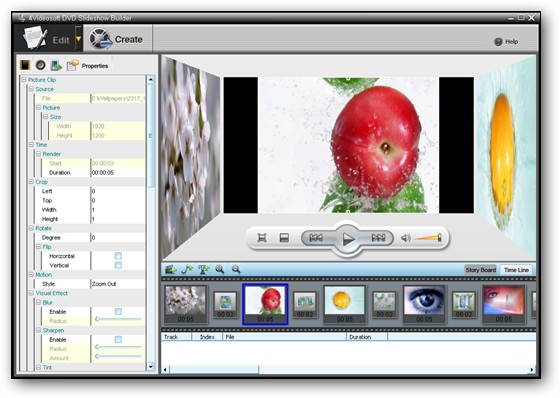This screenshot has height=398, width=560.
Task: Collapse the Motion node
Action: pyautogui.click(x=31, y=275)
